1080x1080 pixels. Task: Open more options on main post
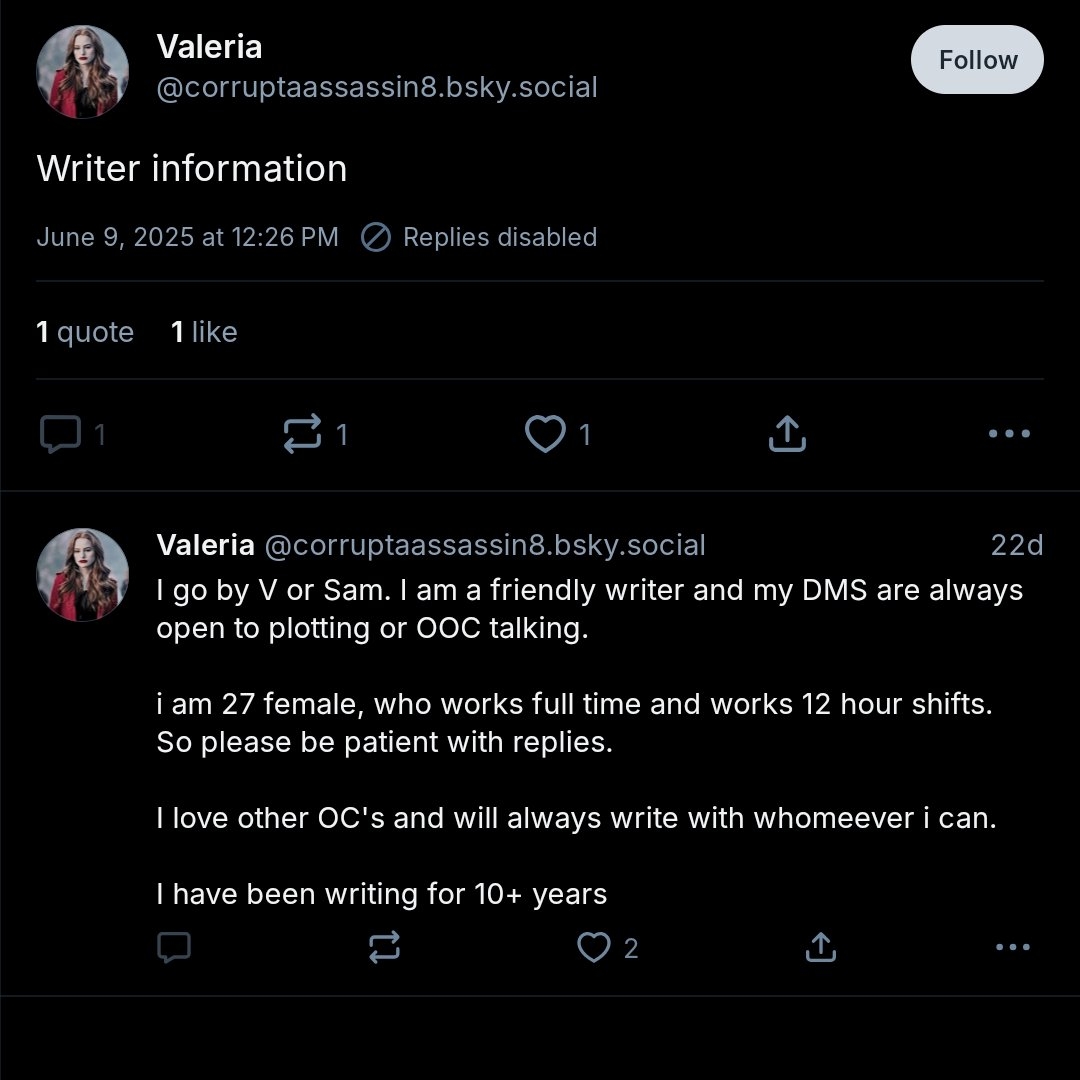coord(1008,434)
